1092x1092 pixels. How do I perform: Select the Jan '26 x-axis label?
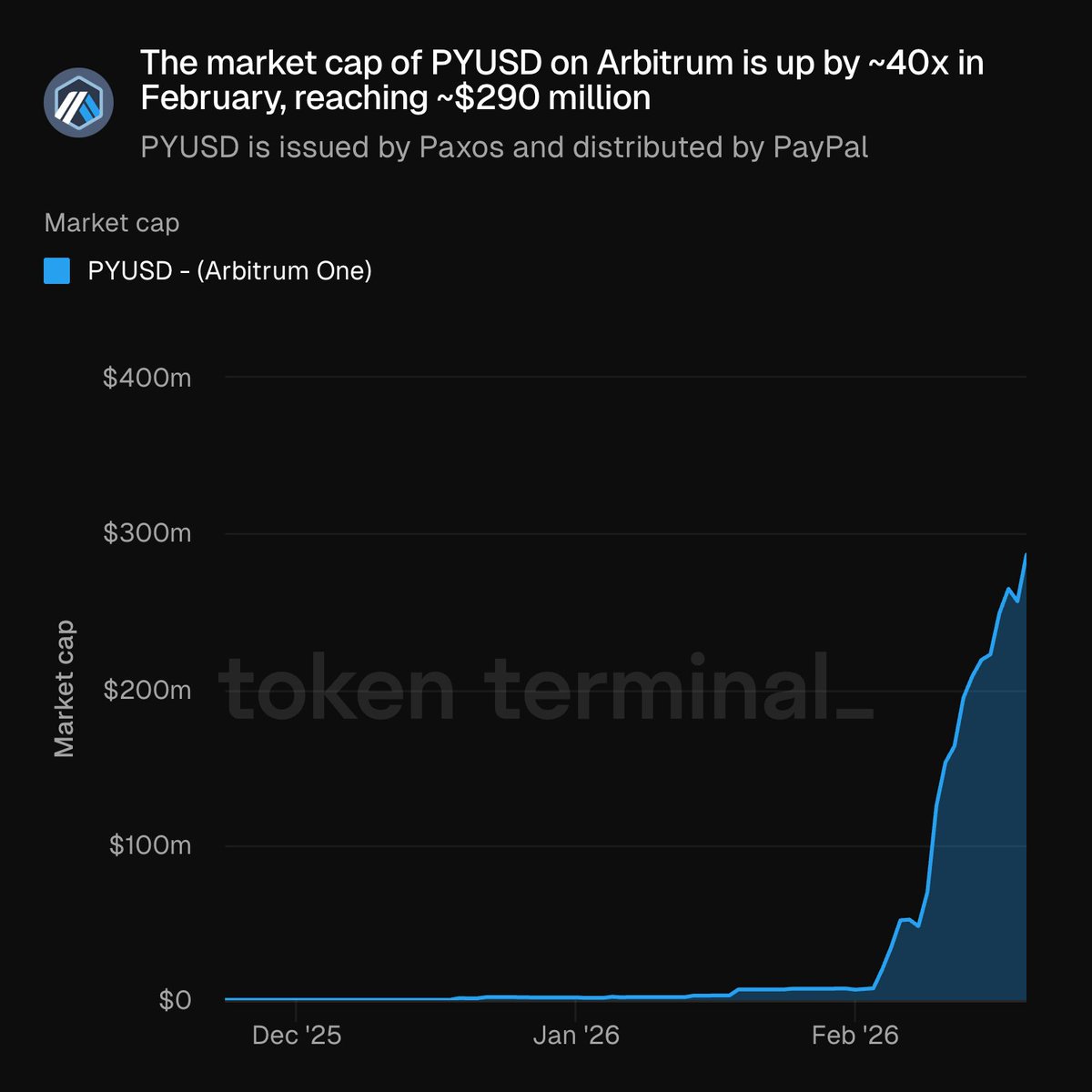576,1036
